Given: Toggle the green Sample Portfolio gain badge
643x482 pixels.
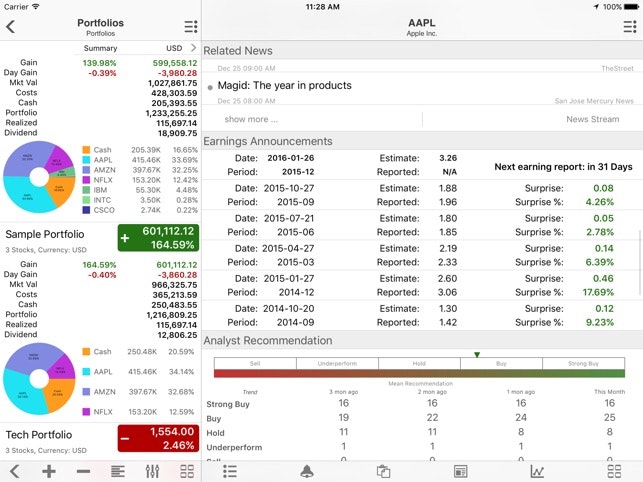Looking at the screenshot, I should 158,238.
